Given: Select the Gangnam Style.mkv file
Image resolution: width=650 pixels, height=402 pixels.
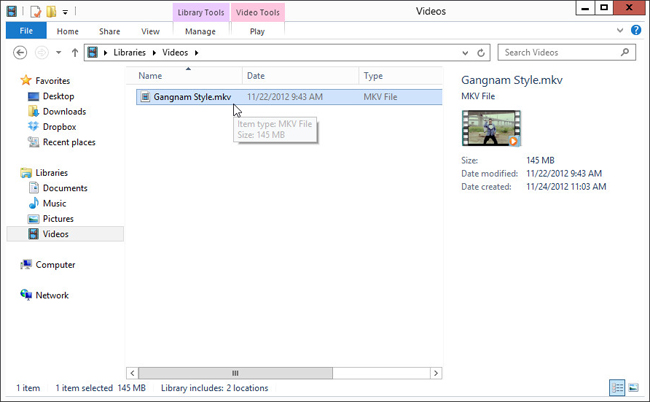Looking at the screenshot, I should click(x=289, y=97).
